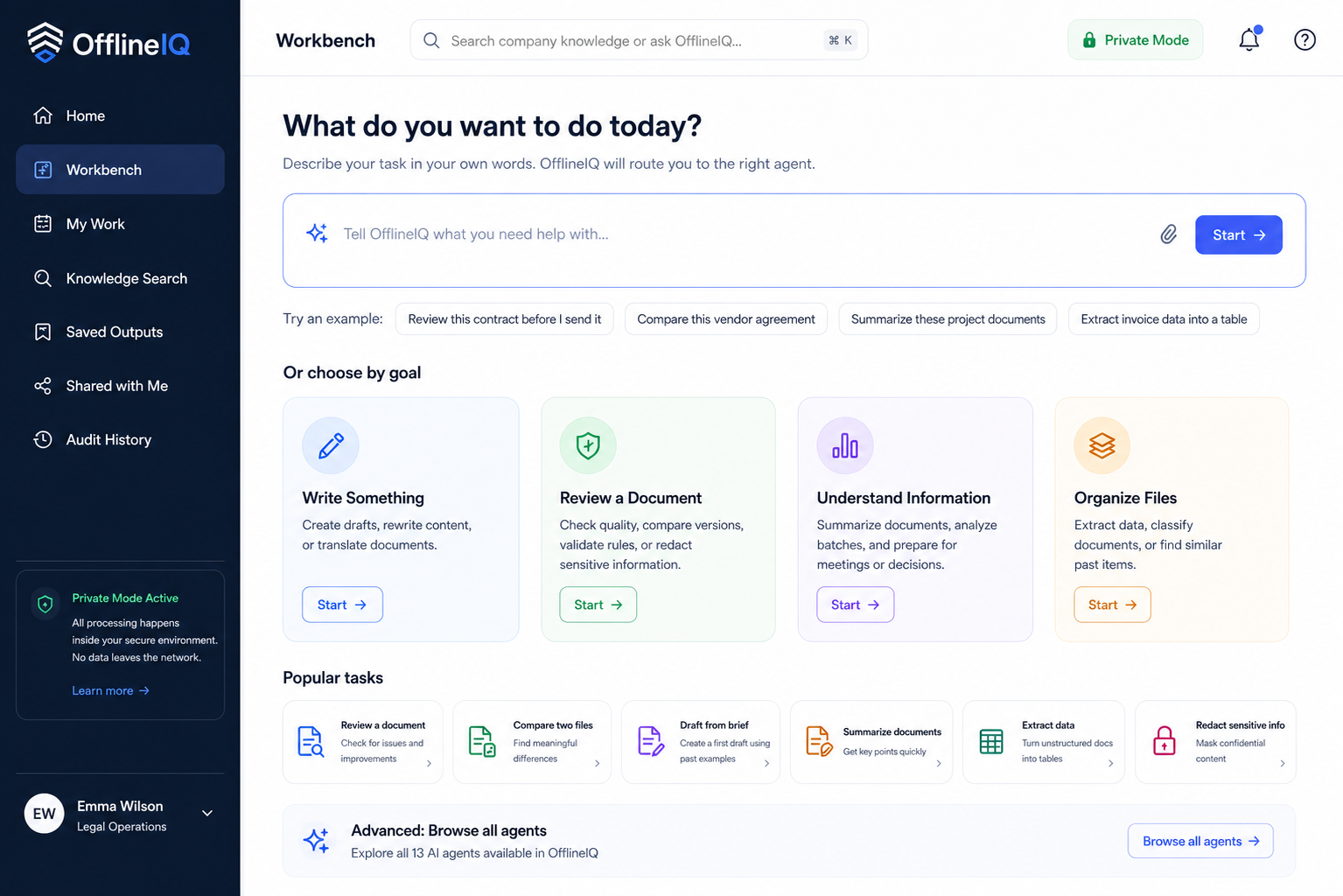Screen dimensions: 1343x896
Task: Choose example 'Review this contract before I send it'
Action: pyautogui.click(x=505, y=319)
